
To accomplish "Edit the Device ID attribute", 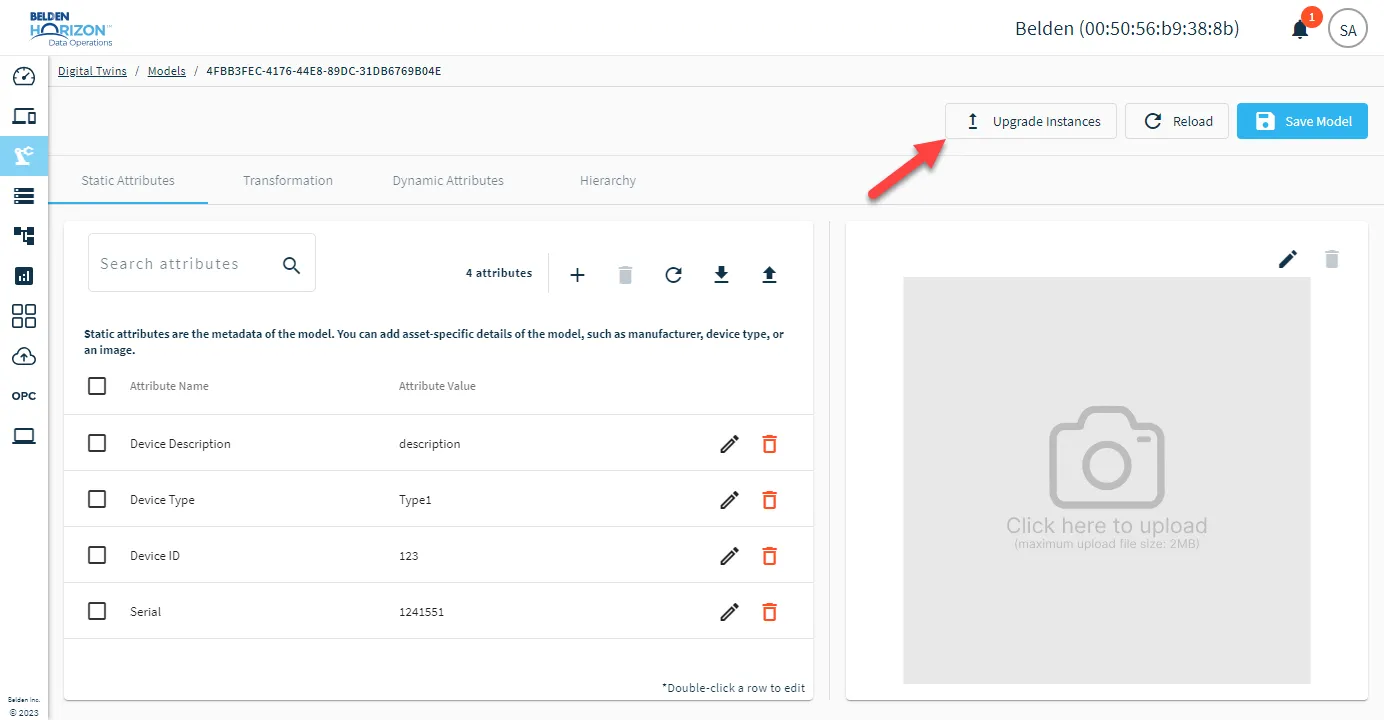I will tap(730, 555).
